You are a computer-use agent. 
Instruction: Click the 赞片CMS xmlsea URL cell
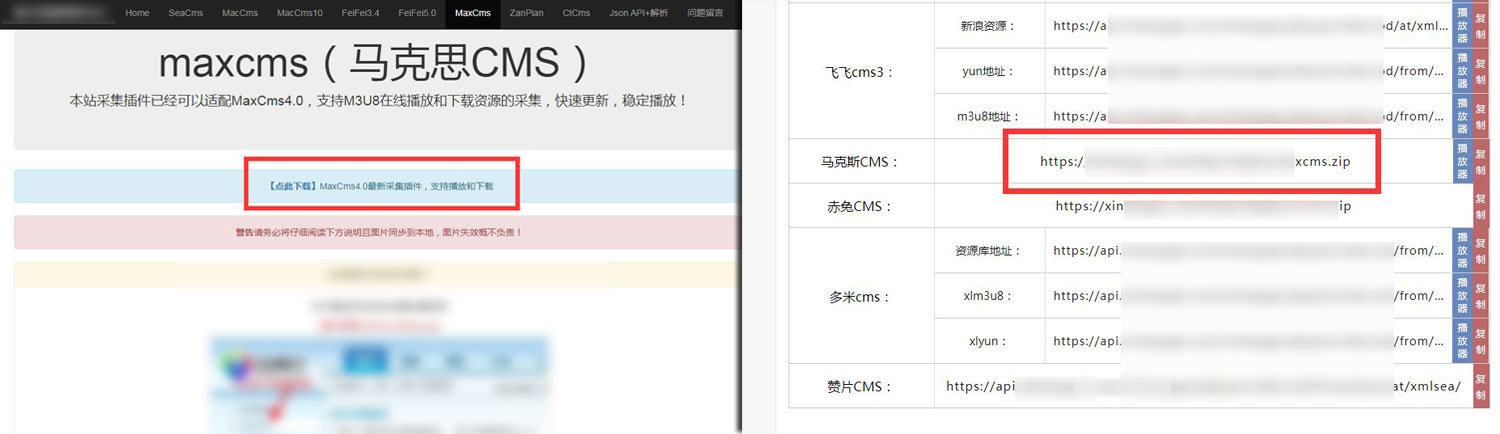[x=1203, y=386]
